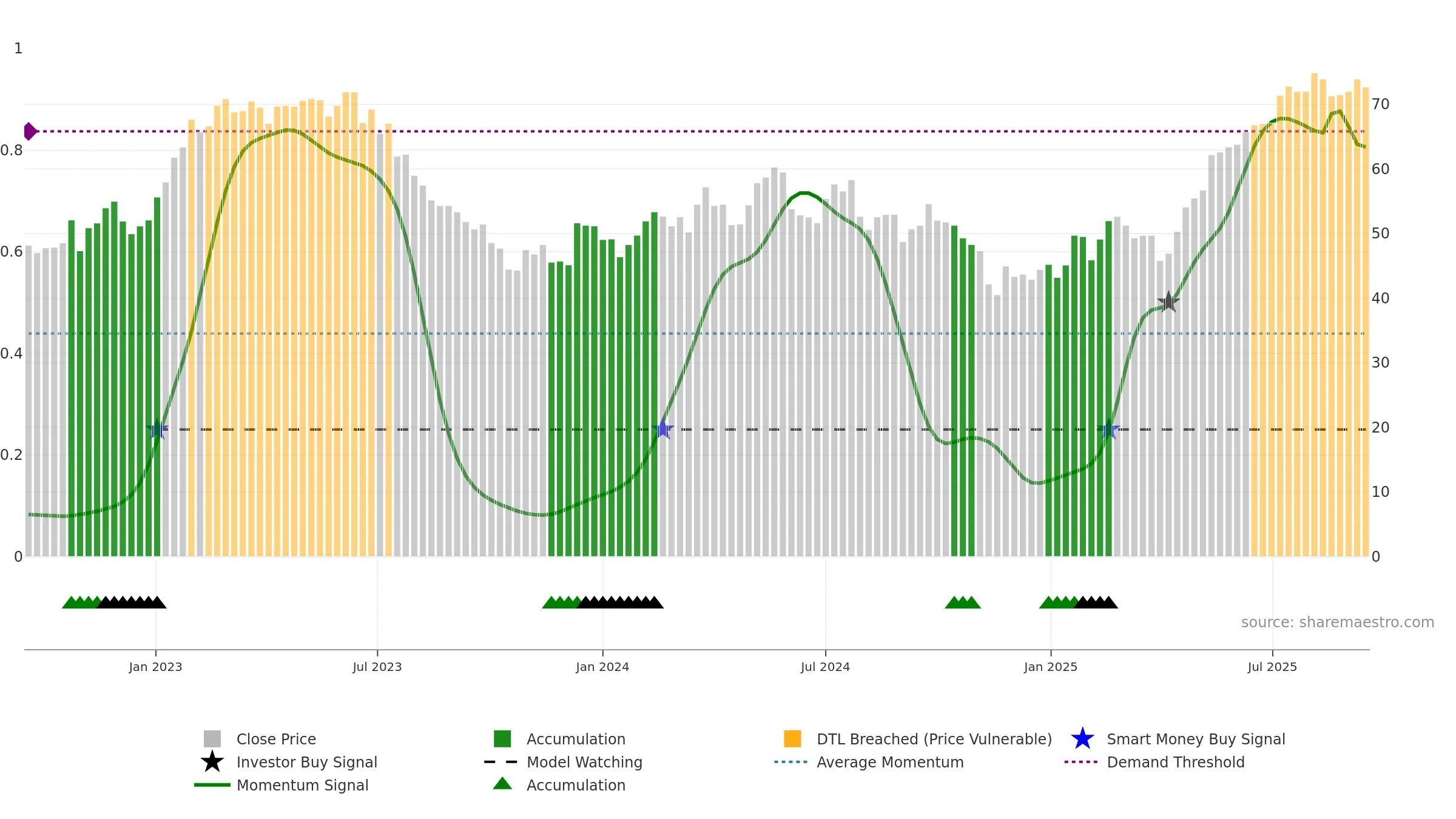The height and width of the screenshot is (819, 1456).
Task: Select the blue star near Jan 2023
Action: pyautogui.click(x=157, y=429)
